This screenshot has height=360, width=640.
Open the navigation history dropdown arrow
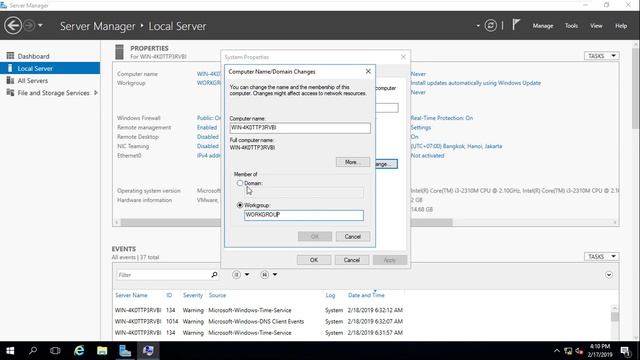coord(40,26)
